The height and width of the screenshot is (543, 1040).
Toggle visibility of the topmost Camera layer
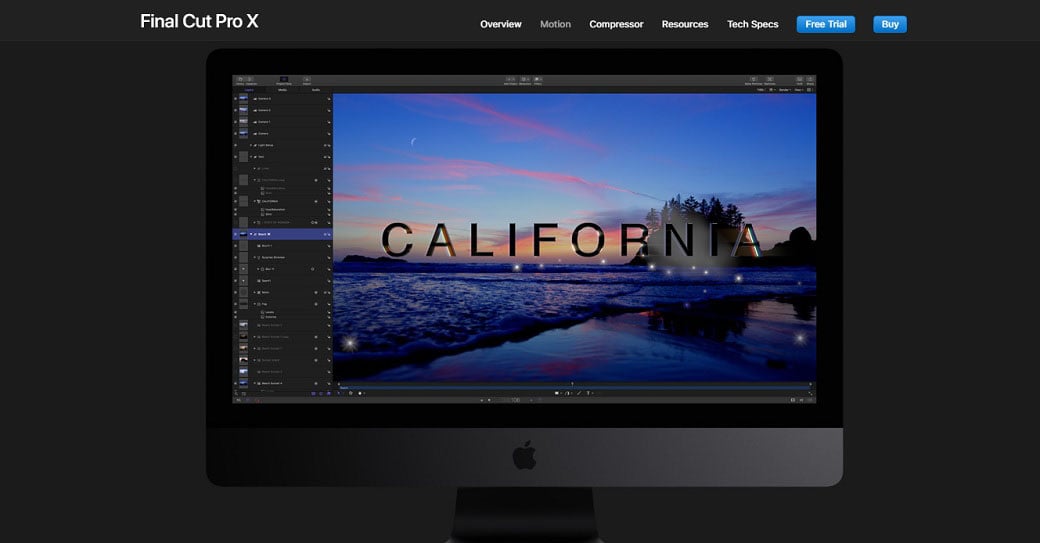[x=236, y=99]
